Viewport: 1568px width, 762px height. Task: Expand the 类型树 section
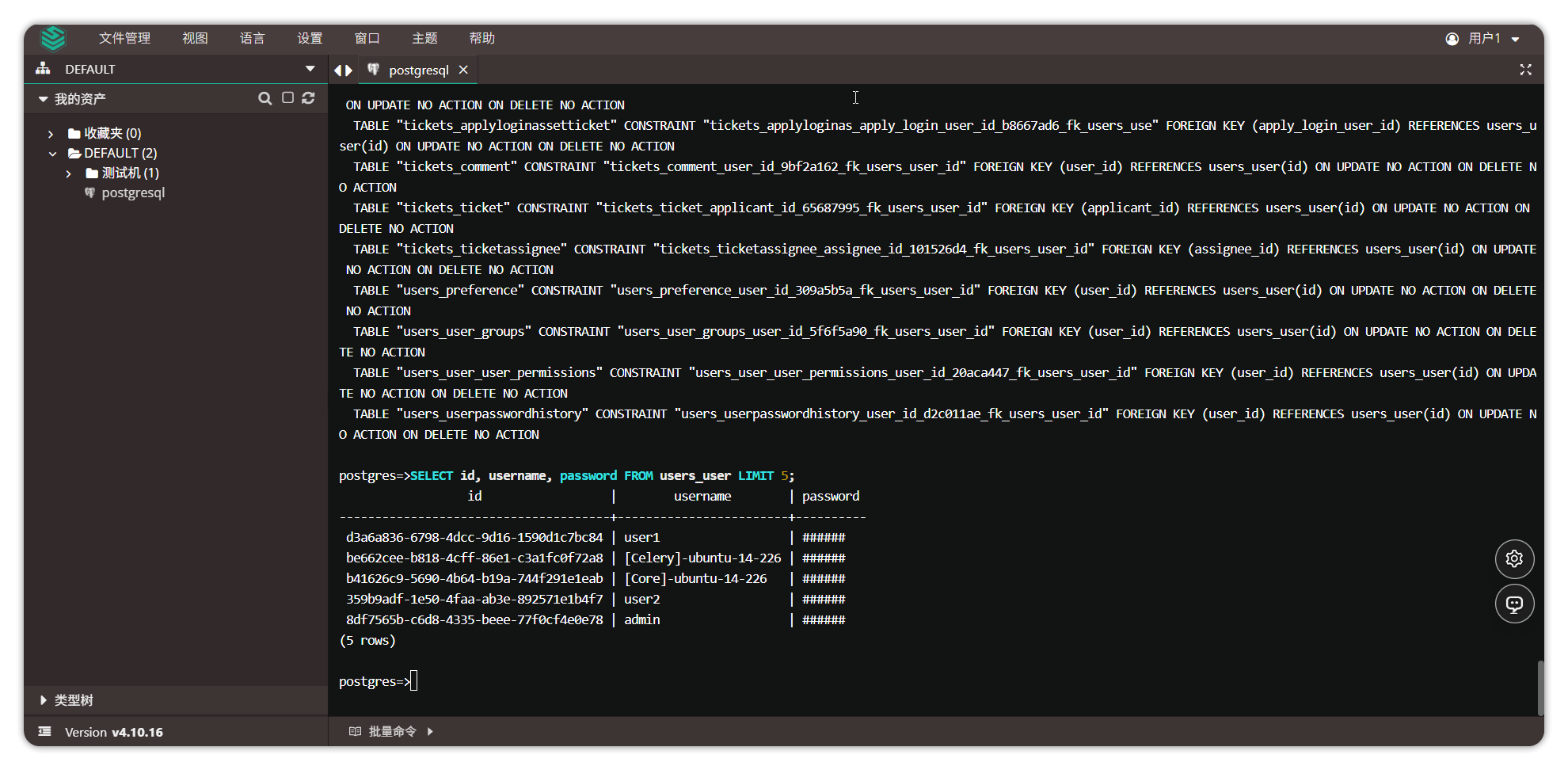[44, 700]
